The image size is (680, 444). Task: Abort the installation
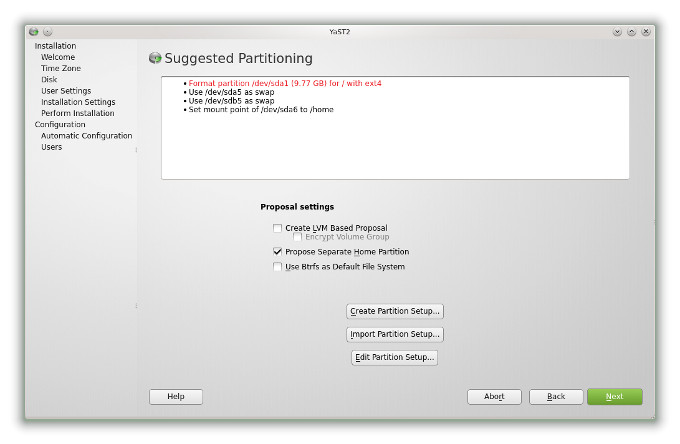point(494,397)
